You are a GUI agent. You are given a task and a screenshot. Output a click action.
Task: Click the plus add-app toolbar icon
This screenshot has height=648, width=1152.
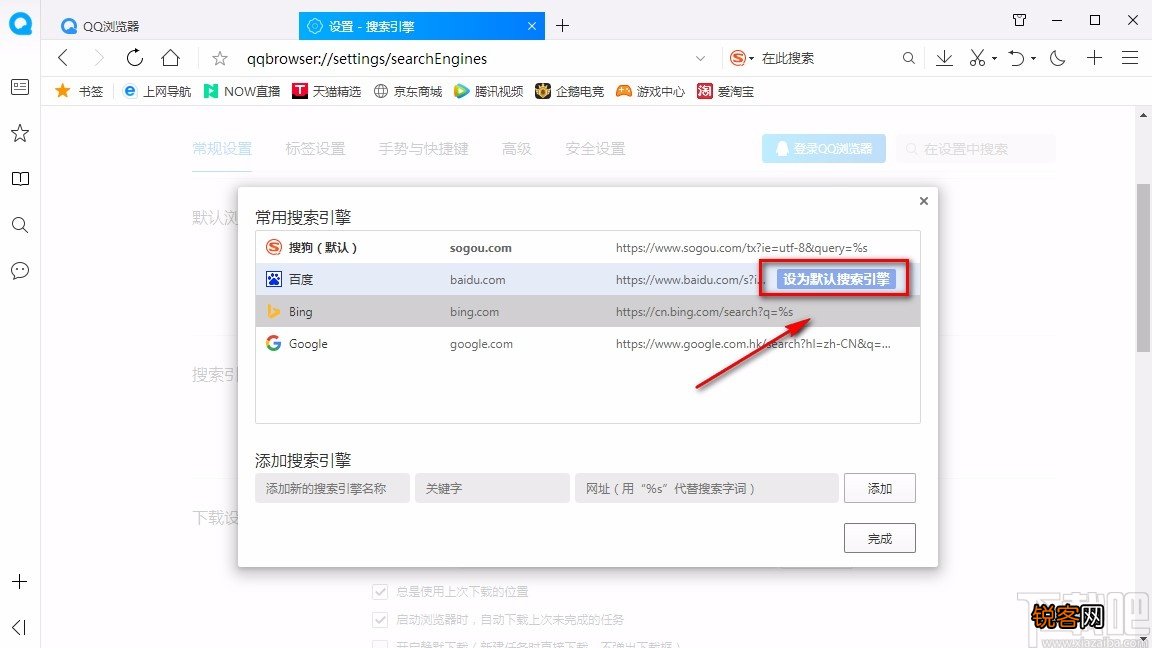coord(1095,58)
